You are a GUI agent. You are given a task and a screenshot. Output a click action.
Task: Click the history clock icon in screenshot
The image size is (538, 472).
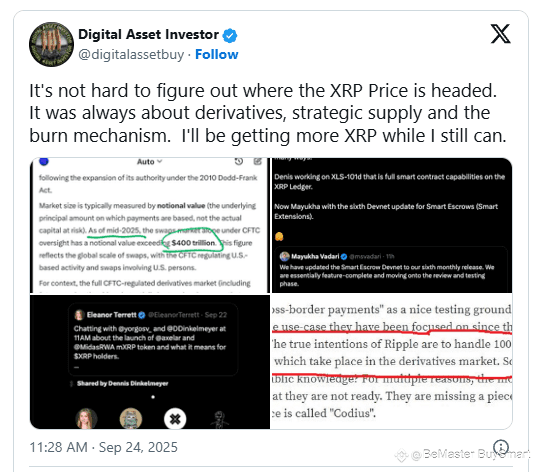[x=239, y=161]
